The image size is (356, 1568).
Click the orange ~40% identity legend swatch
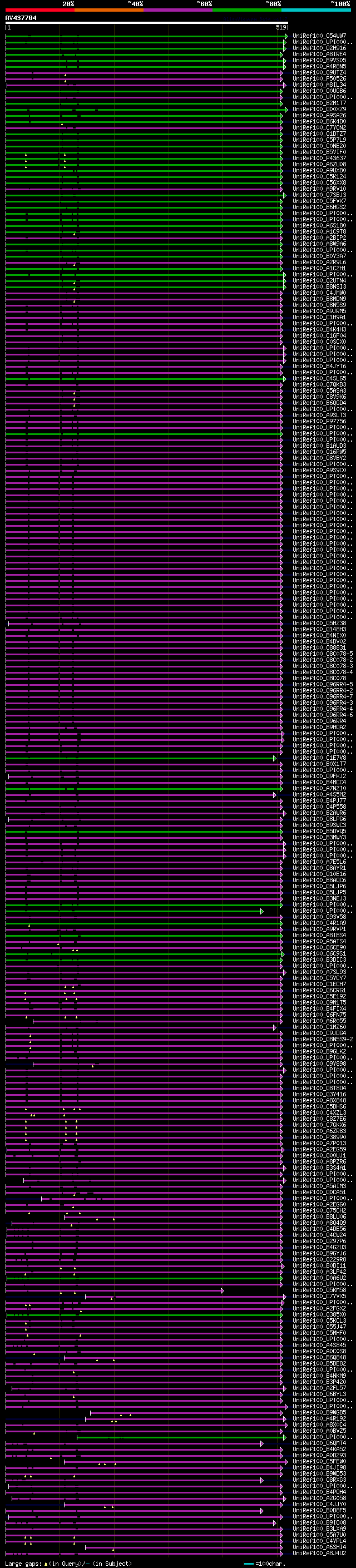[x=109, y=11]
